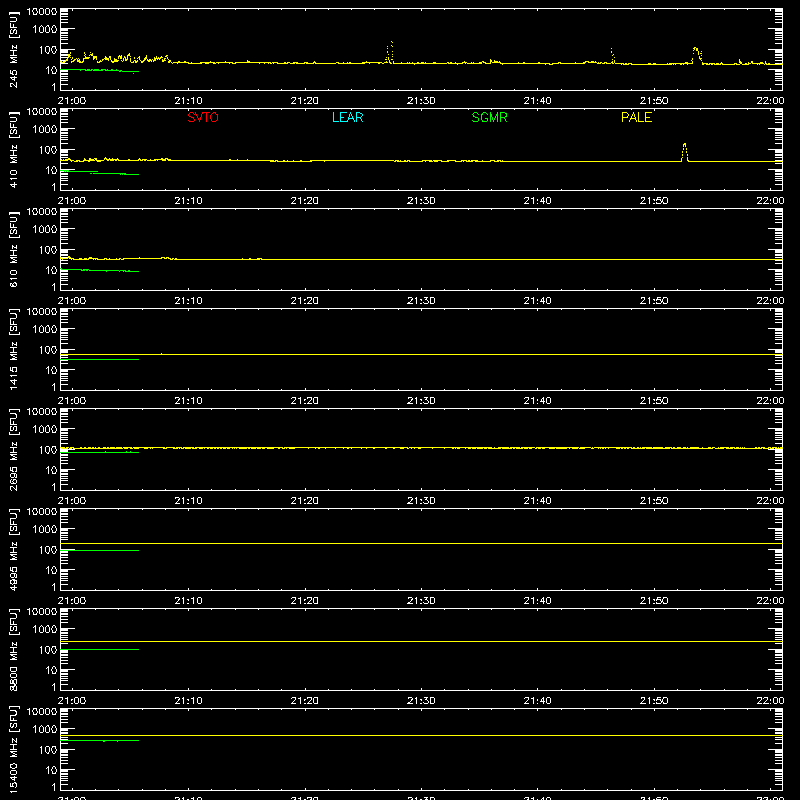800x800 pixels.
Task: Click the yellow PALE station label
Action: click(636, 117)
